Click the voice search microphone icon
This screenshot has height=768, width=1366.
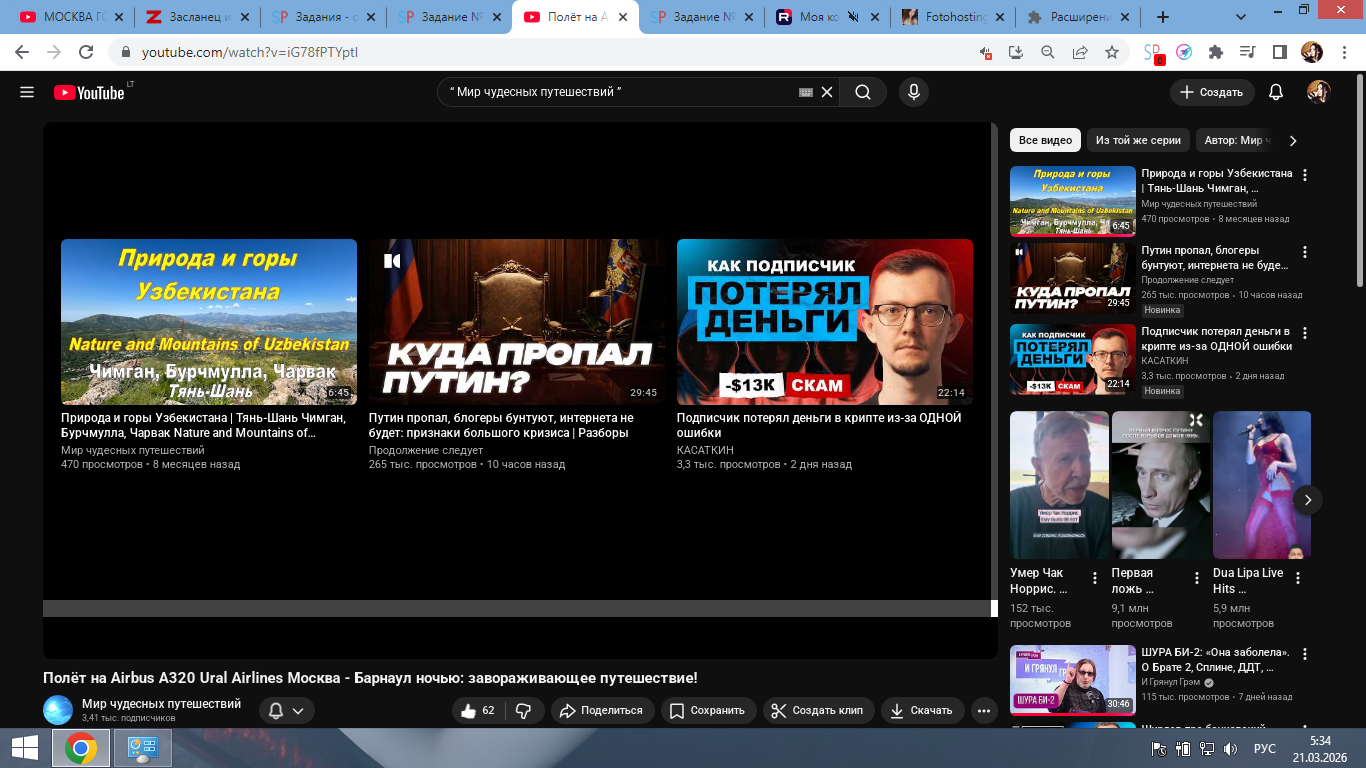[912, 92]
